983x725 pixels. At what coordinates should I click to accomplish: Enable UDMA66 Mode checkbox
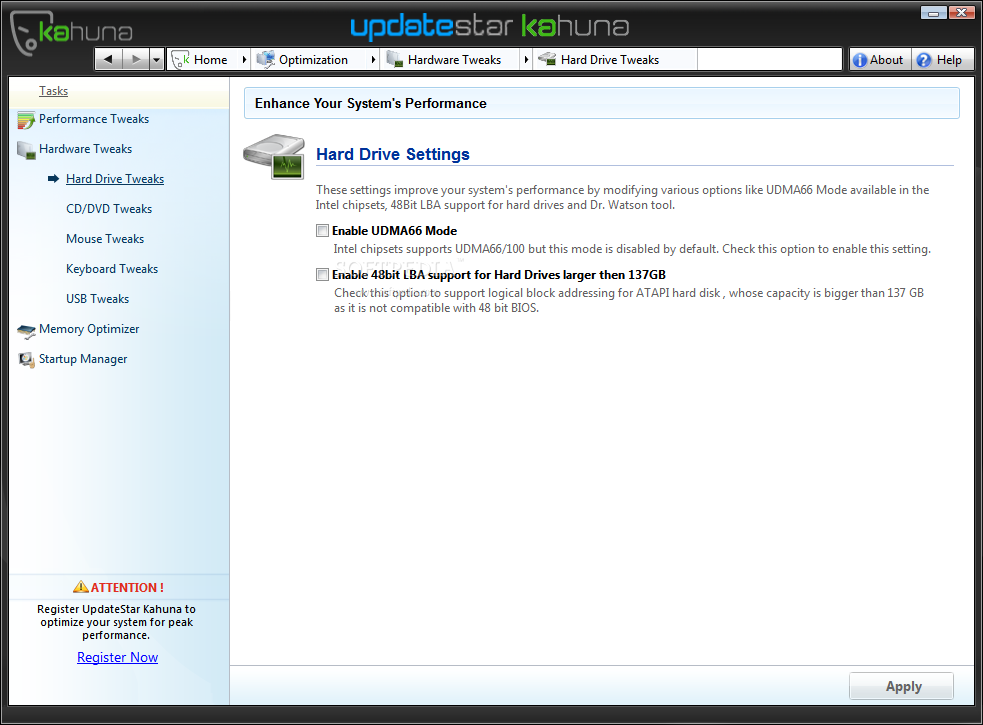click(x=322, y=231)
